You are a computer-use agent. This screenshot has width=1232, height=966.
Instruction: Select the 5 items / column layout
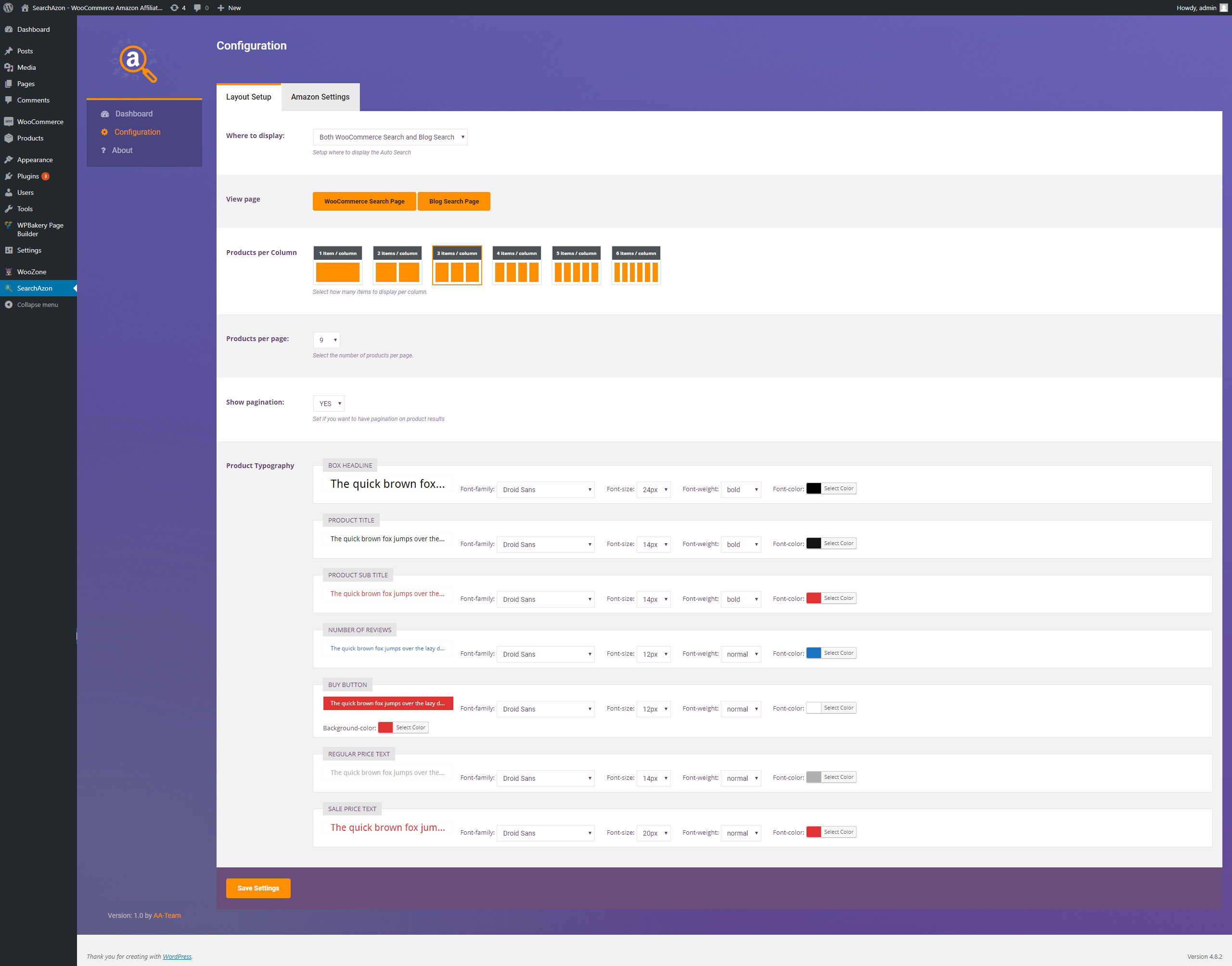(x=577, y=265)
